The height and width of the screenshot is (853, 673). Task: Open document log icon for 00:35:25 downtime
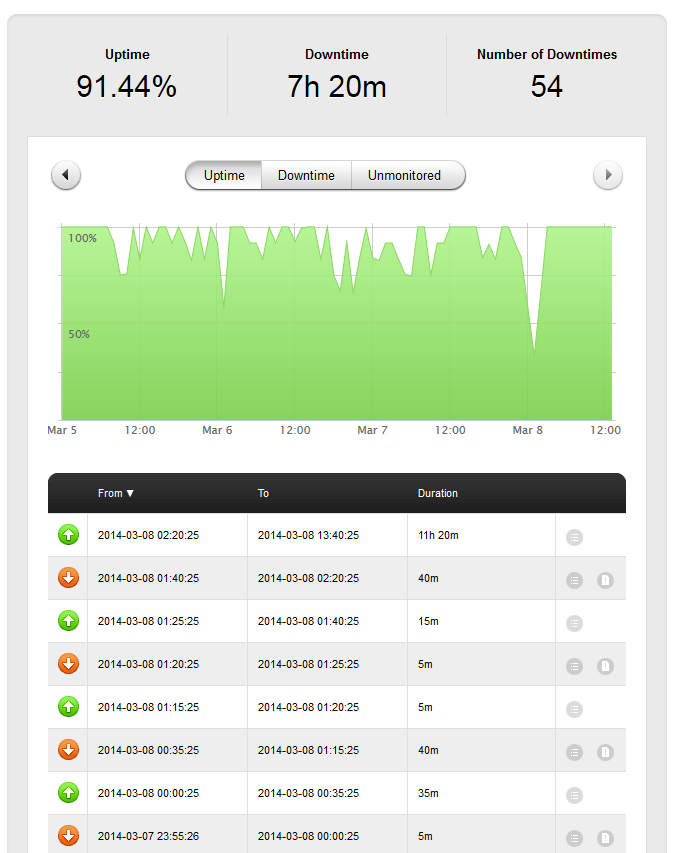(x=605, y=752)
